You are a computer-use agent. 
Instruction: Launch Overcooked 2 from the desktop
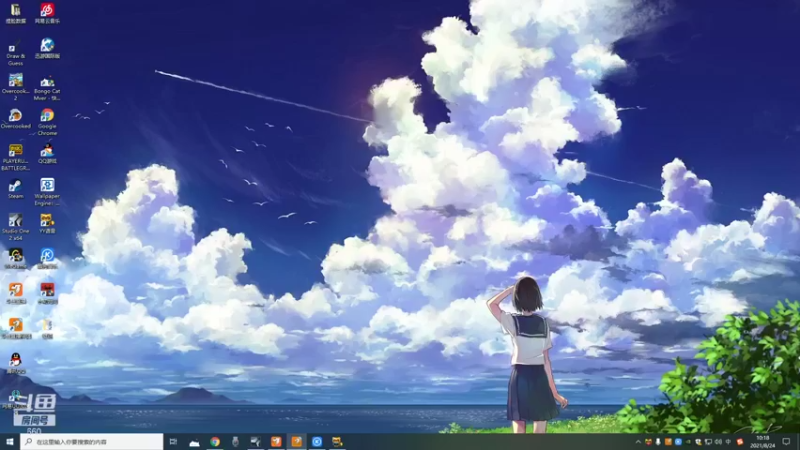click(15, 87)
